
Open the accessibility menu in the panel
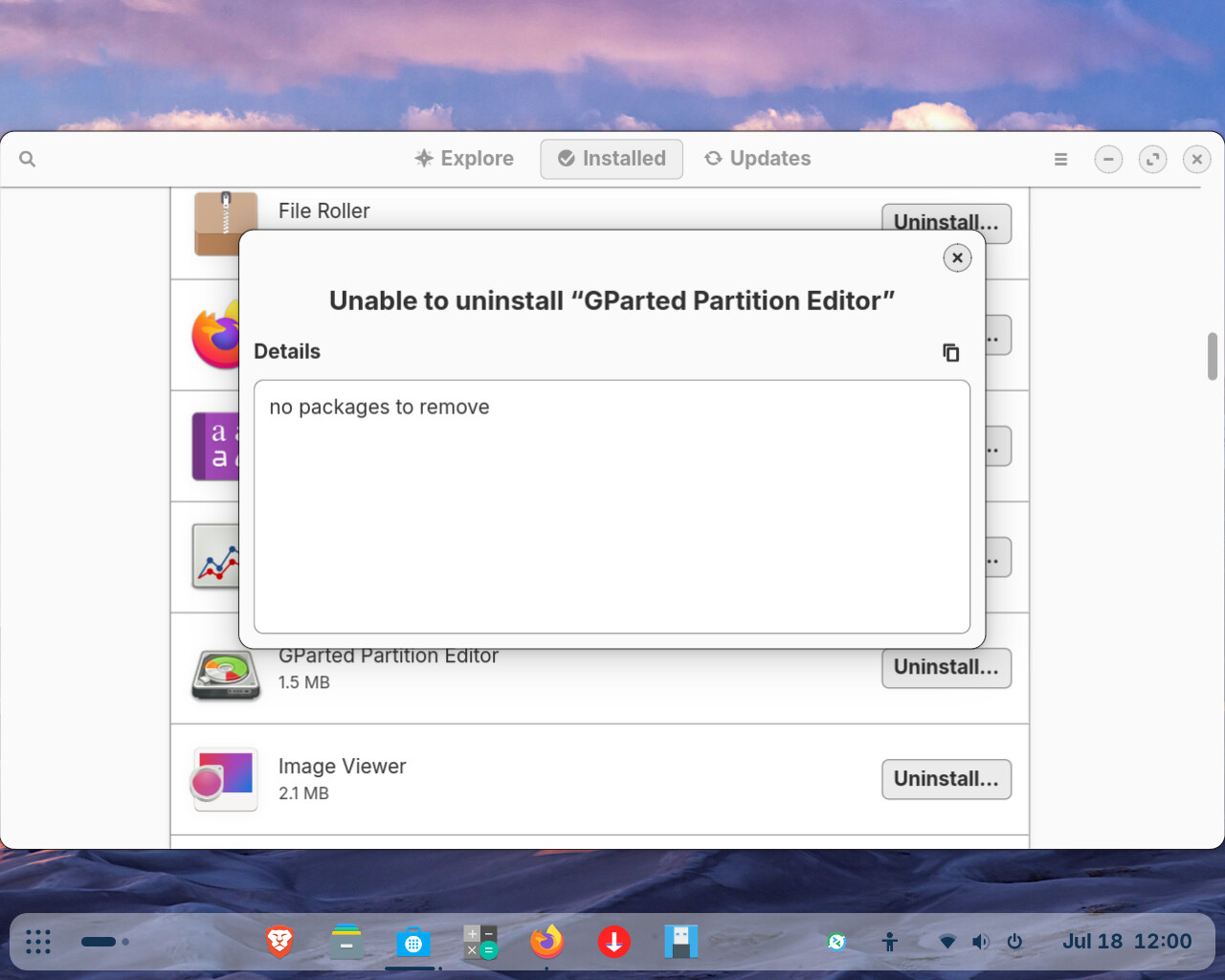(x=890, y=942)
